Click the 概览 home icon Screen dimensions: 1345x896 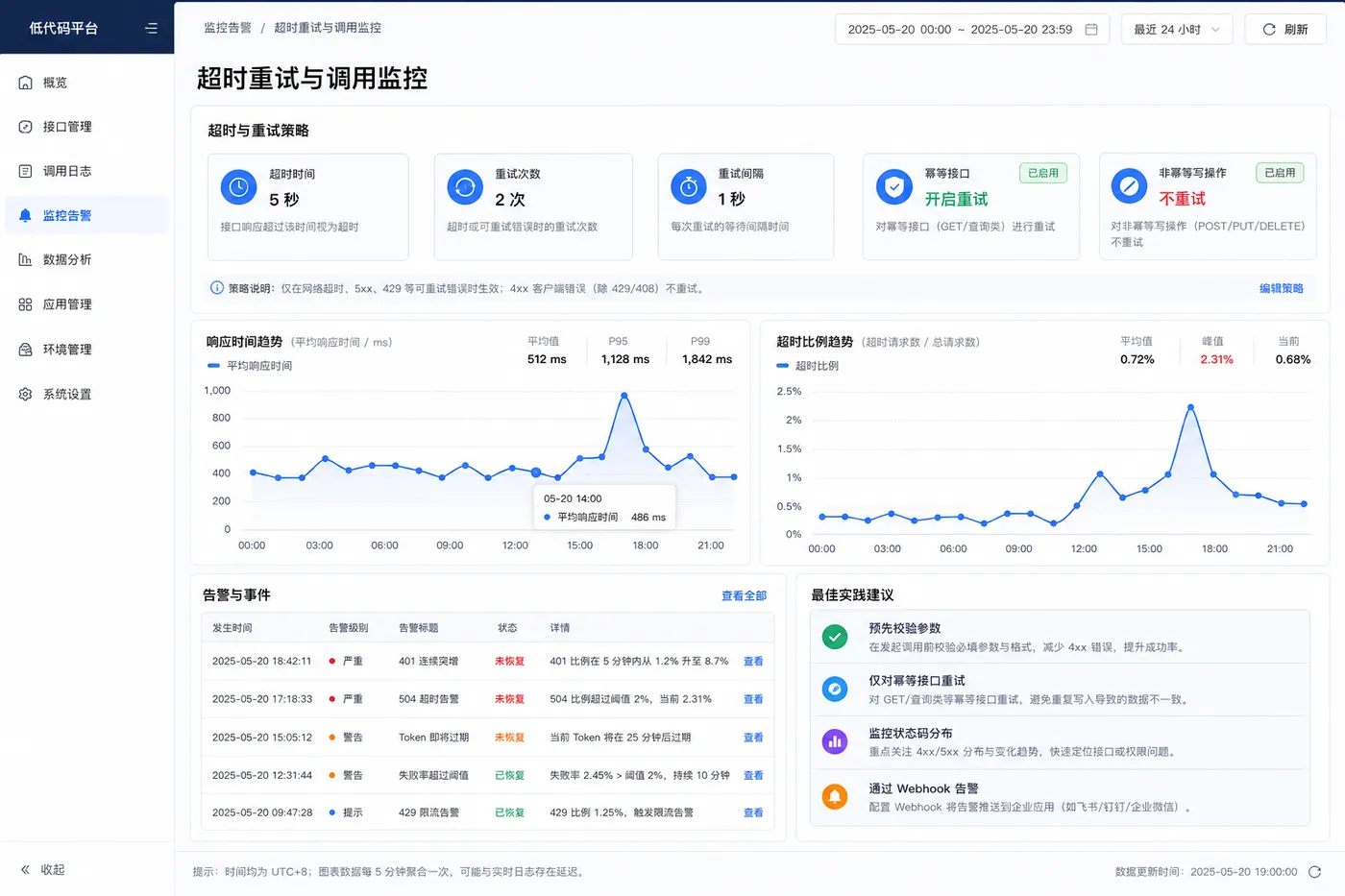[x=25, y=83]
